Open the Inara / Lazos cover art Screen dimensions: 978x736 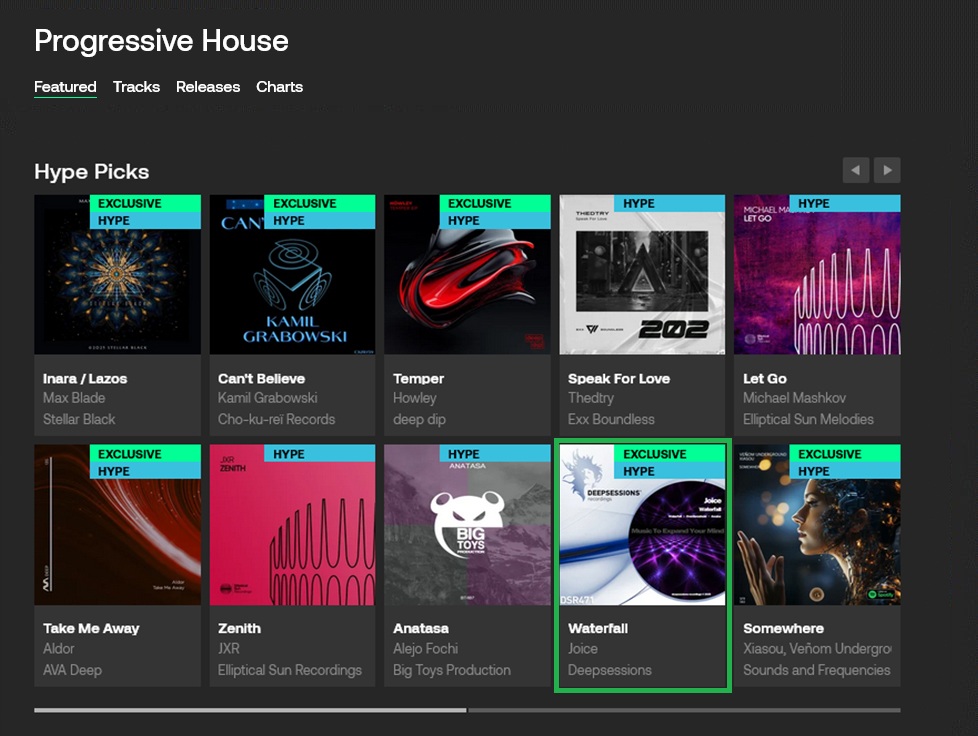coord(117,274)
